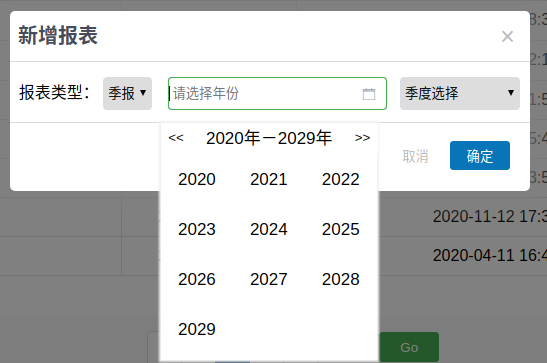Expand the 季度选择 quarter dropdown

click(460, 93)
